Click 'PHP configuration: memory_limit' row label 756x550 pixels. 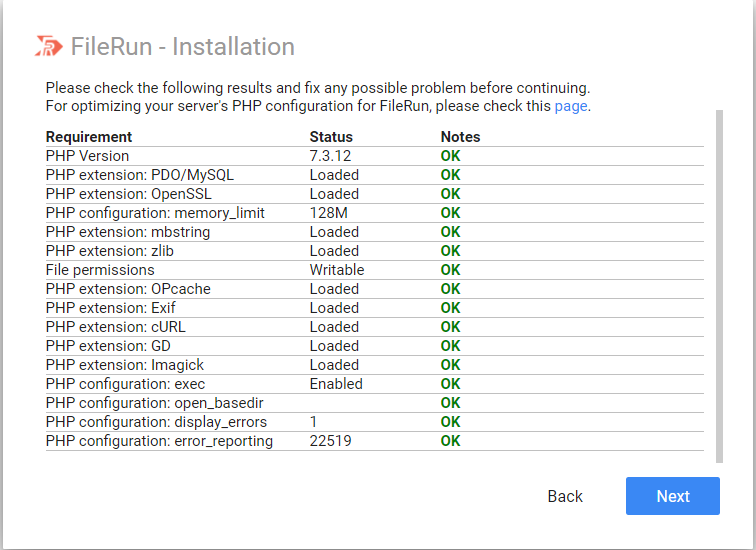tap(155, 213)
